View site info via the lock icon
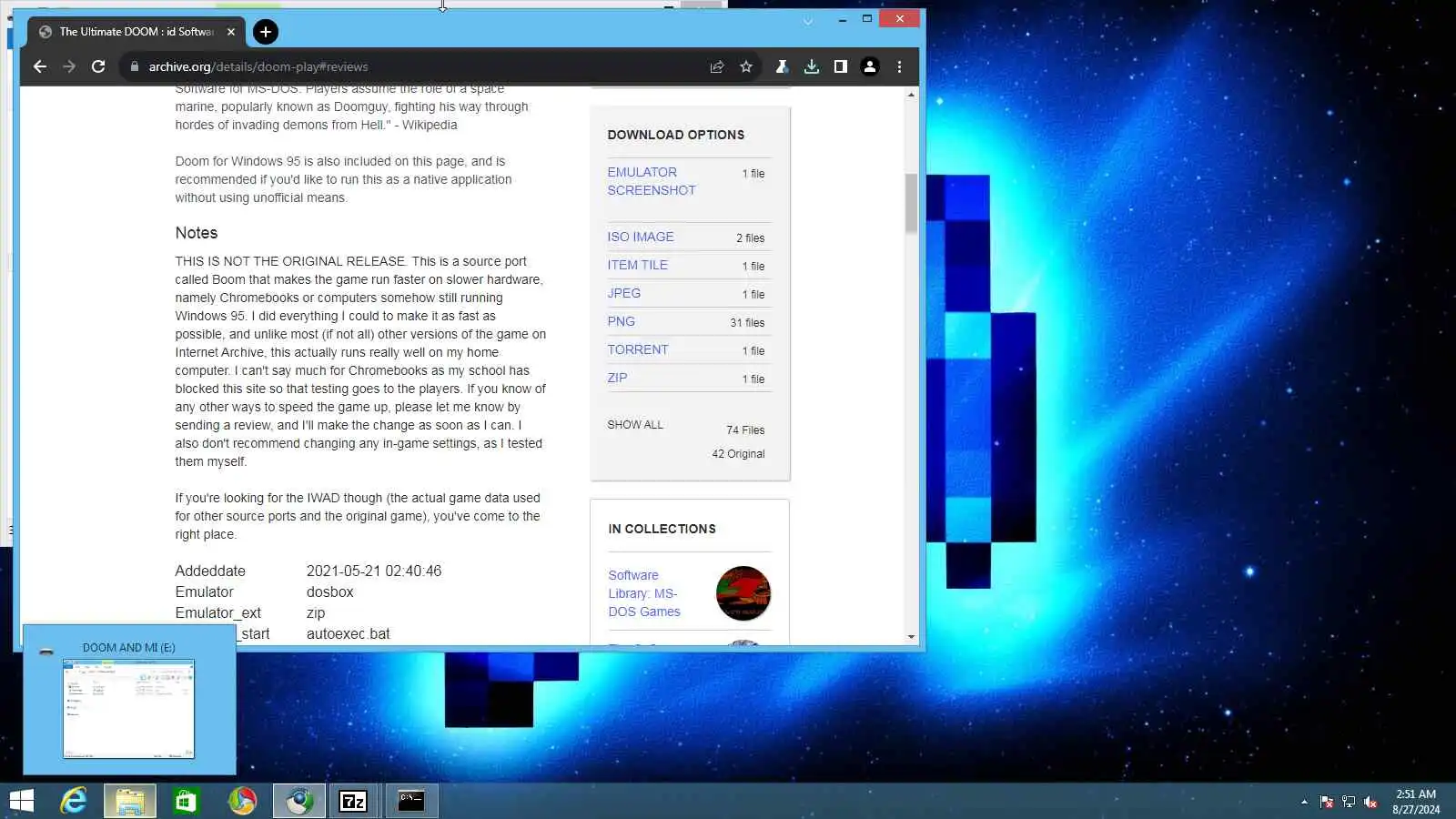The image size is (1456, 819). (x=135, y=66)
